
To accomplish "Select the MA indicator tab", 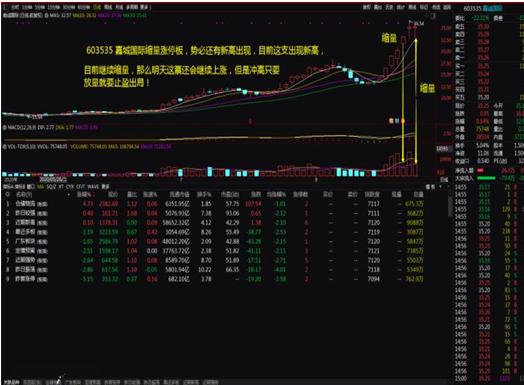I will click(40, 187).
